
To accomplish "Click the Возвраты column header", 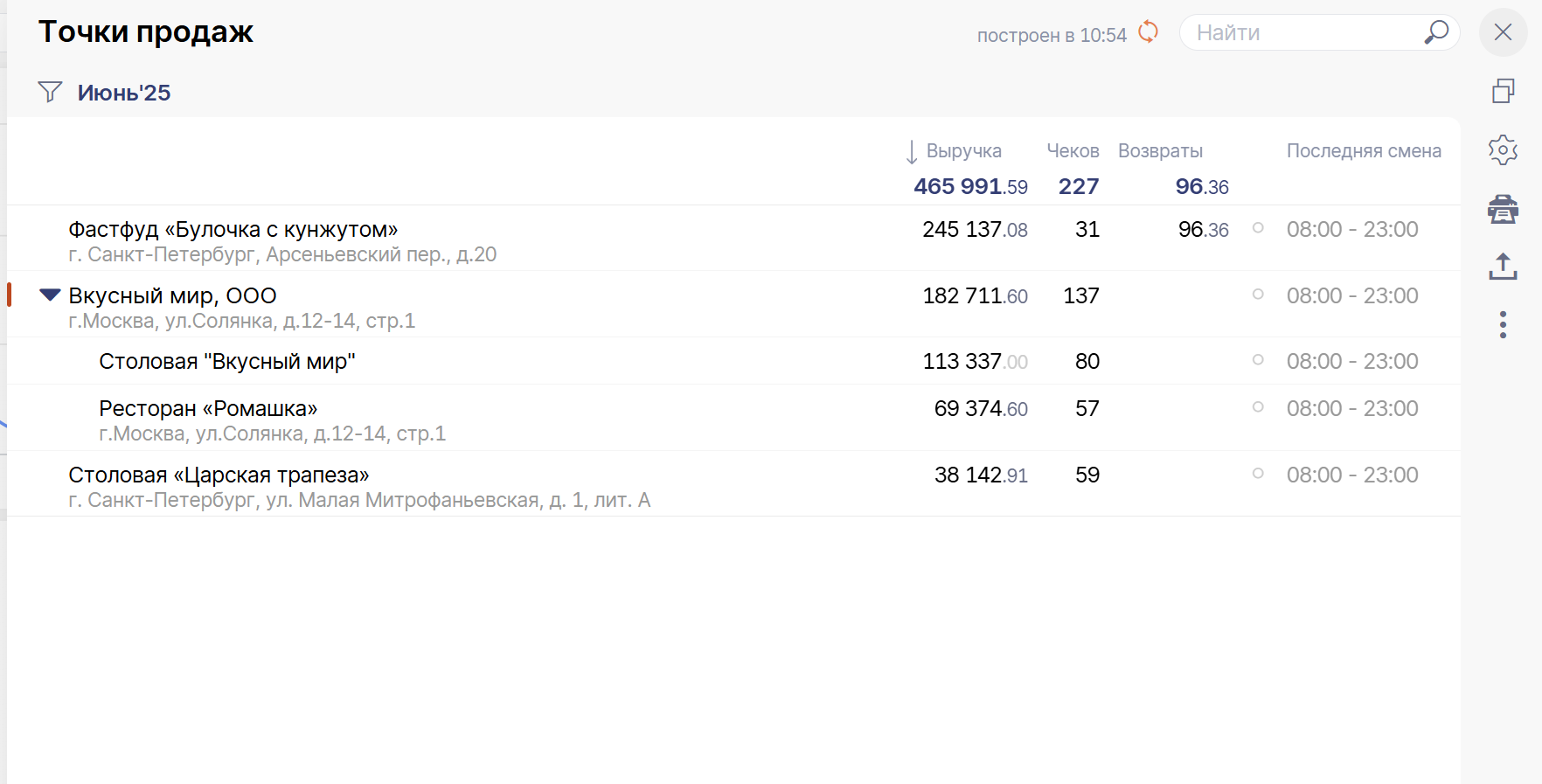I will 1160,151.
